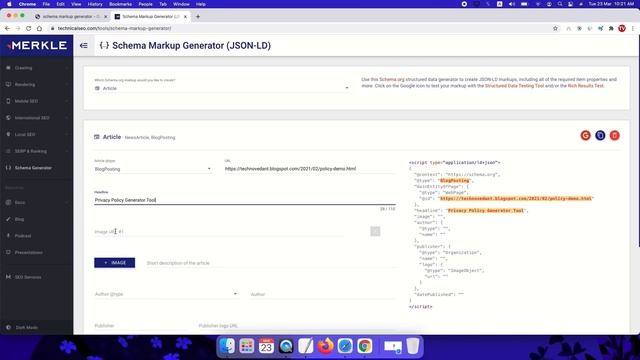Click the Publisher logo URL field
This screenshot has width=640, height=360.
click(297, 326)
